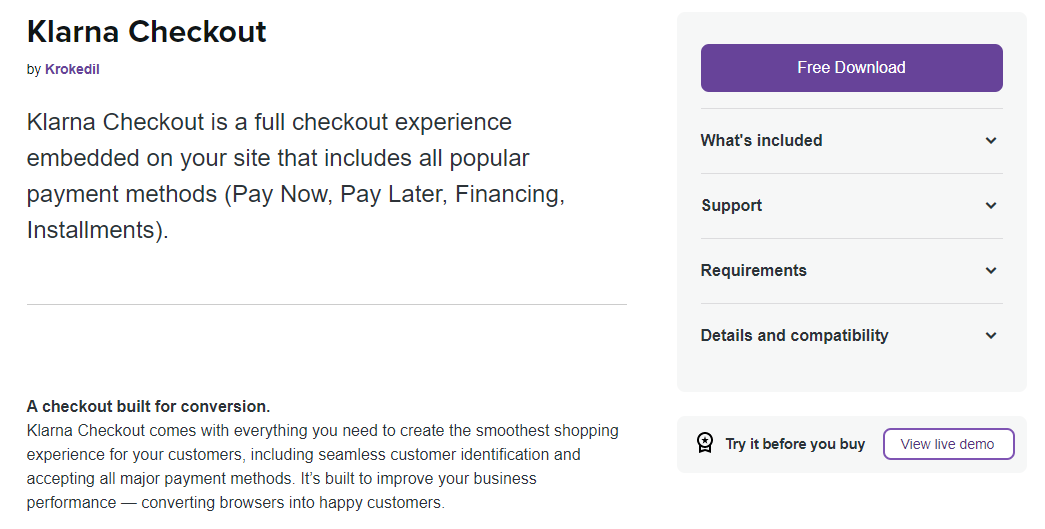Click the chevron next to Details and compatibility

[x=991, y=336]
